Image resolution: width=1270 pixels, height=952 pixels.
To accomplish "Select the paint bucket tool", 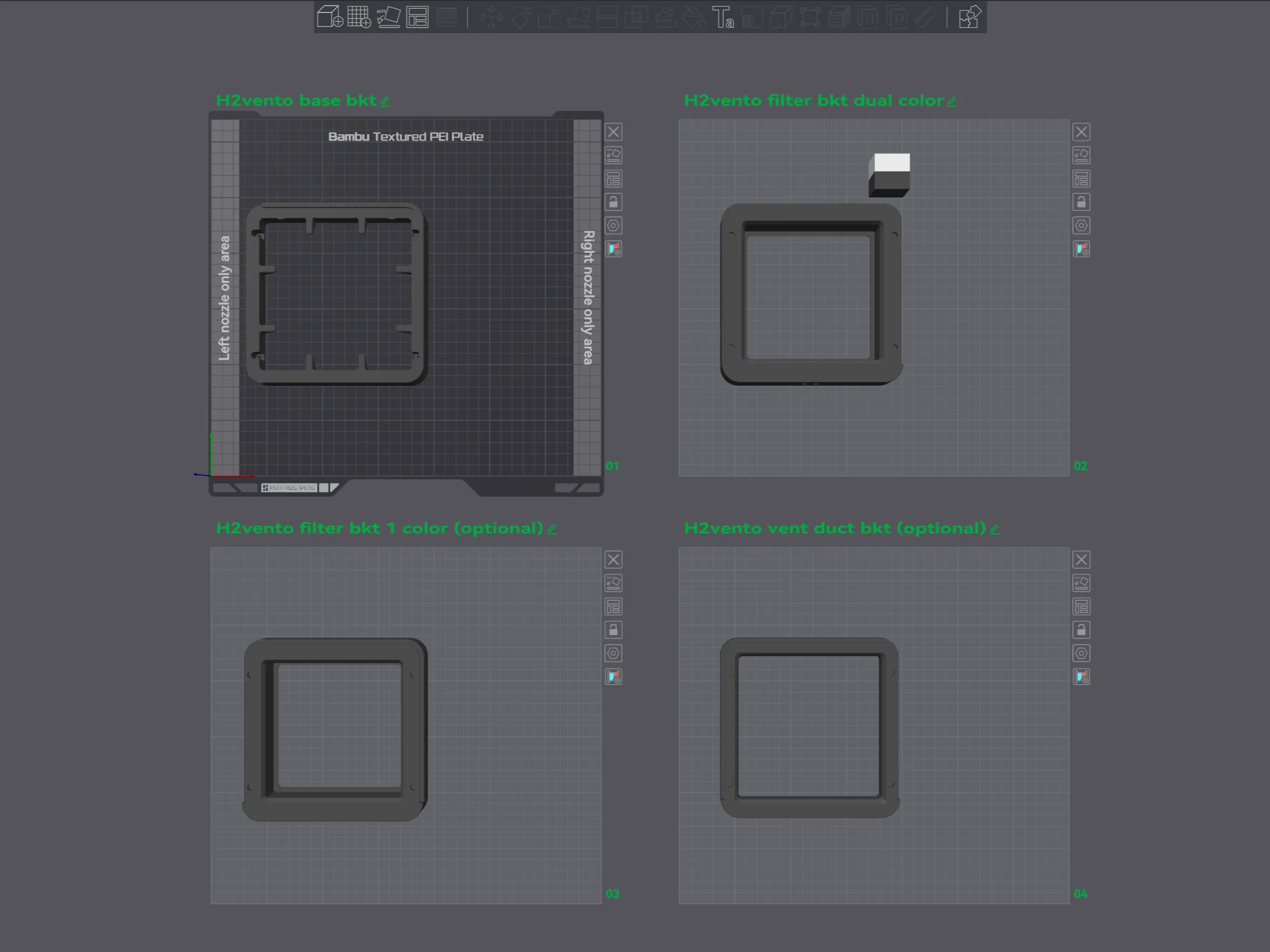I will 694,17.
